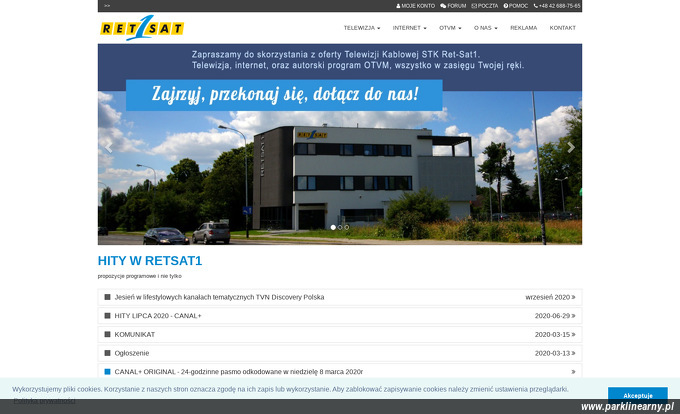The height and width of the screenshot is (414, 680).
Task: Click the date text 'wrzesień 2020'
Action: (548, 297)
